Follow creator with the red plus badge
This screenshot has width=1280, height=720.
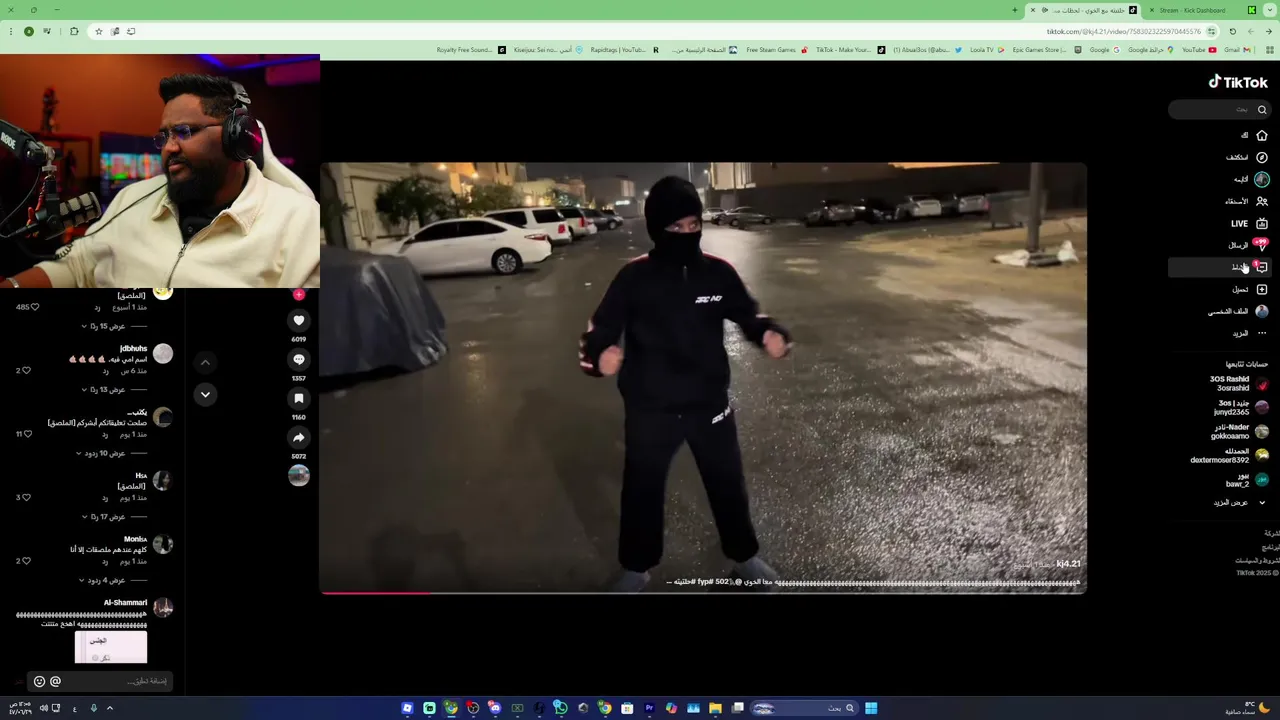coord(298,295)
